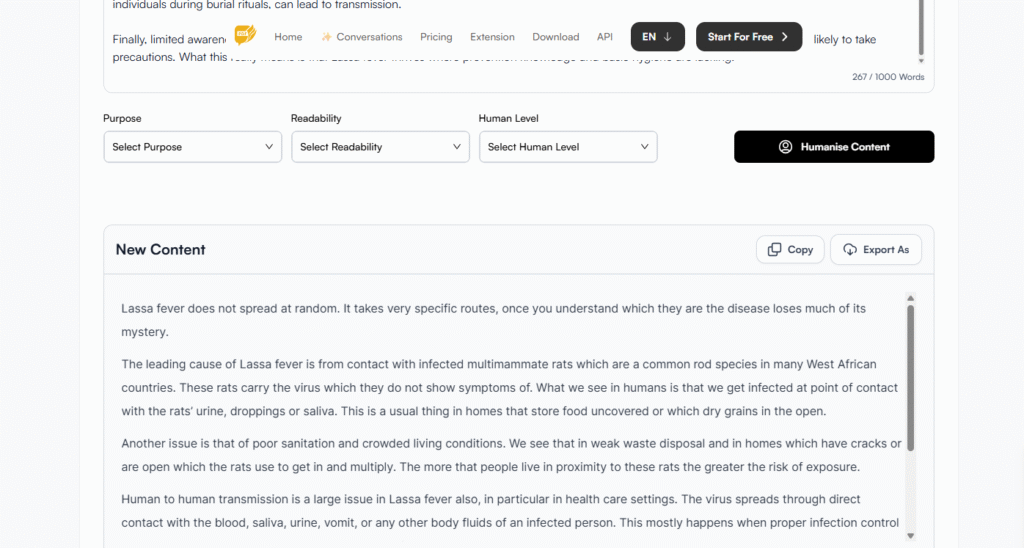This screenshot has height=548, width=1024.
Task: Click the yellow site logo icon
Action: [245, 36]
